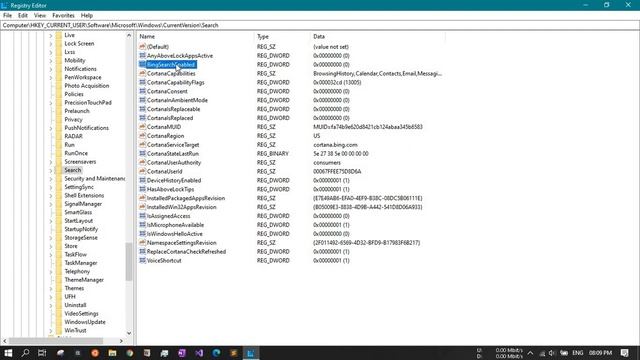Open the Edit menu
The image size is (640, 360).
(x=23, y=16)
